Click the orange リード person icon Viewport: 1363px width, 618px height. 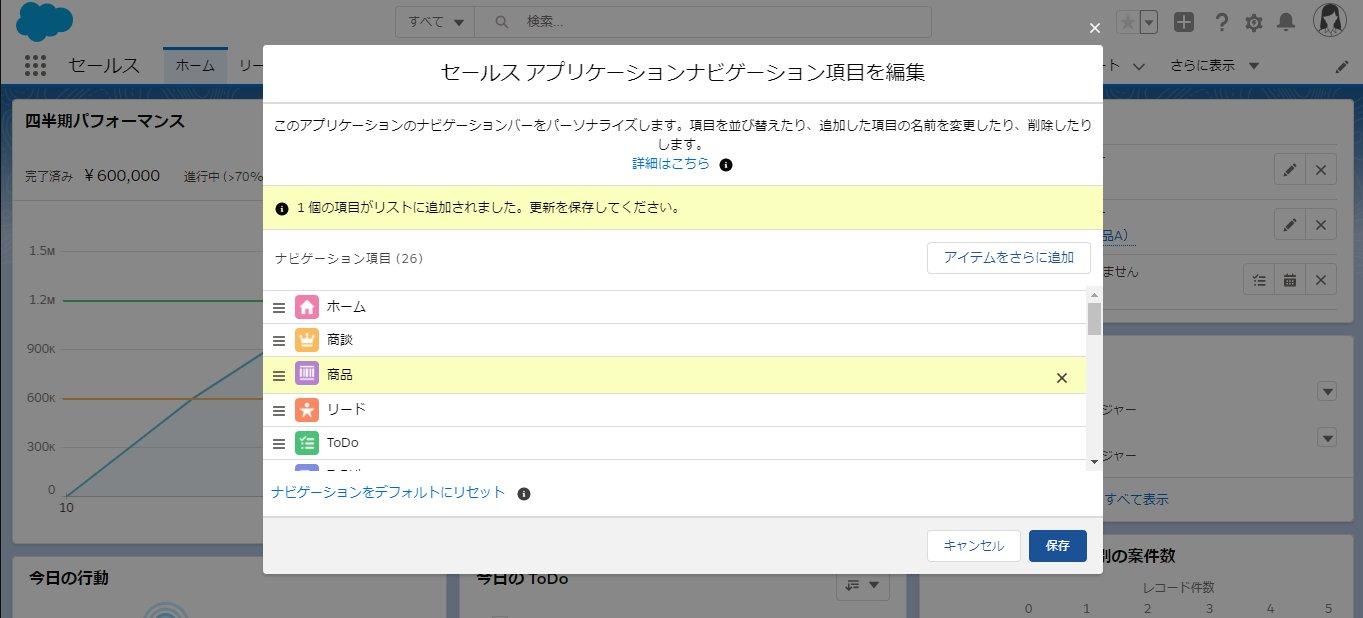307,409
